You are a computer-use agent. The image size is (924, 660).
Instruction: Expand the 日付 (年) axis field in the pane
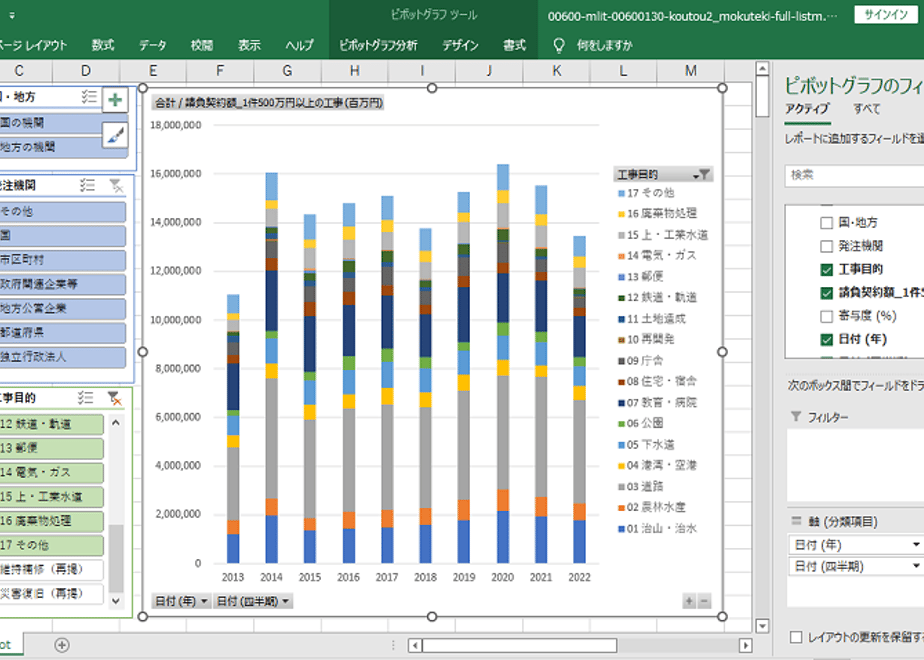pos(916,544)
